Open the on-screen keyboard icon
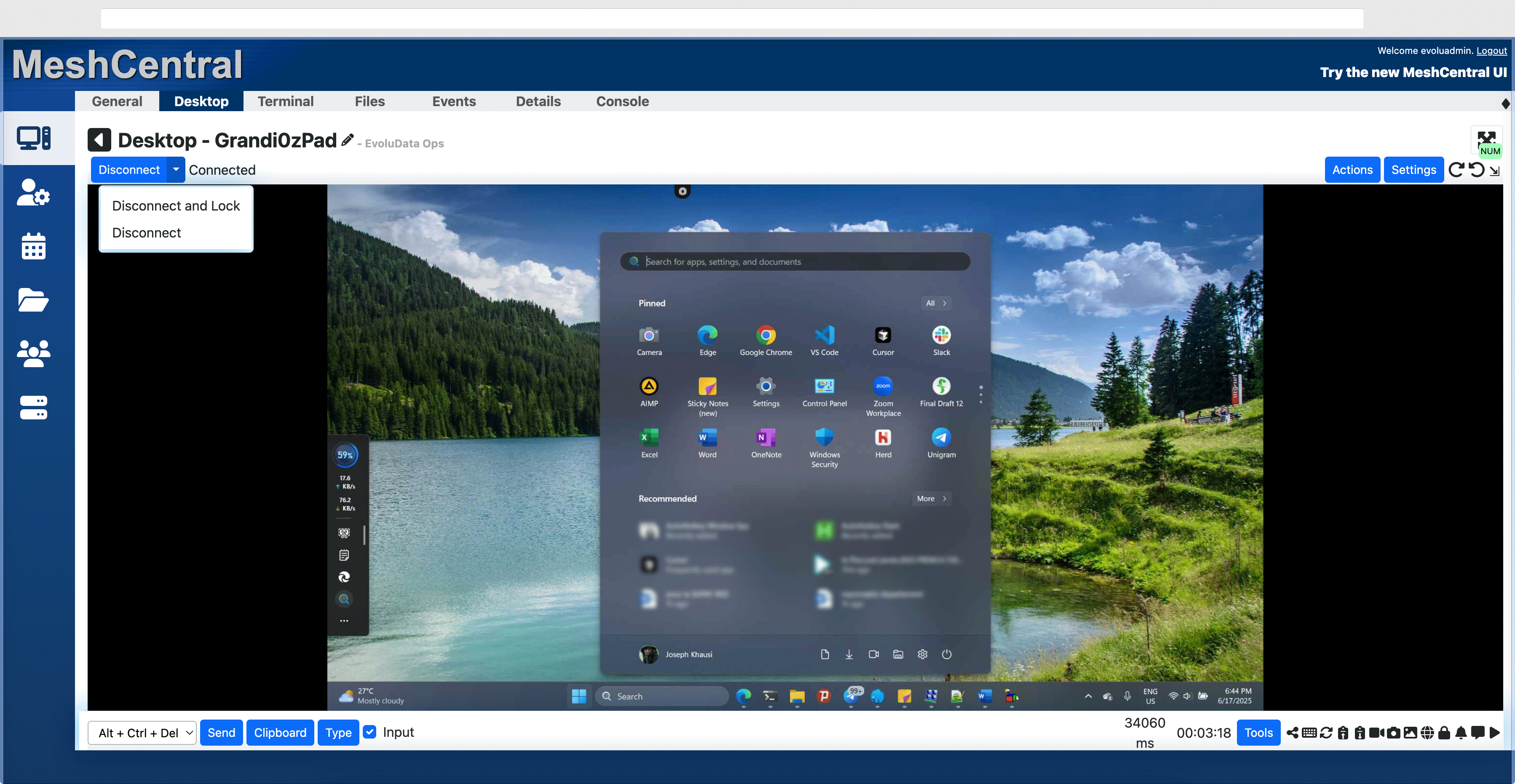Screen dimensions: 1515x784 pyautogui.click(x=1309, y=733)
